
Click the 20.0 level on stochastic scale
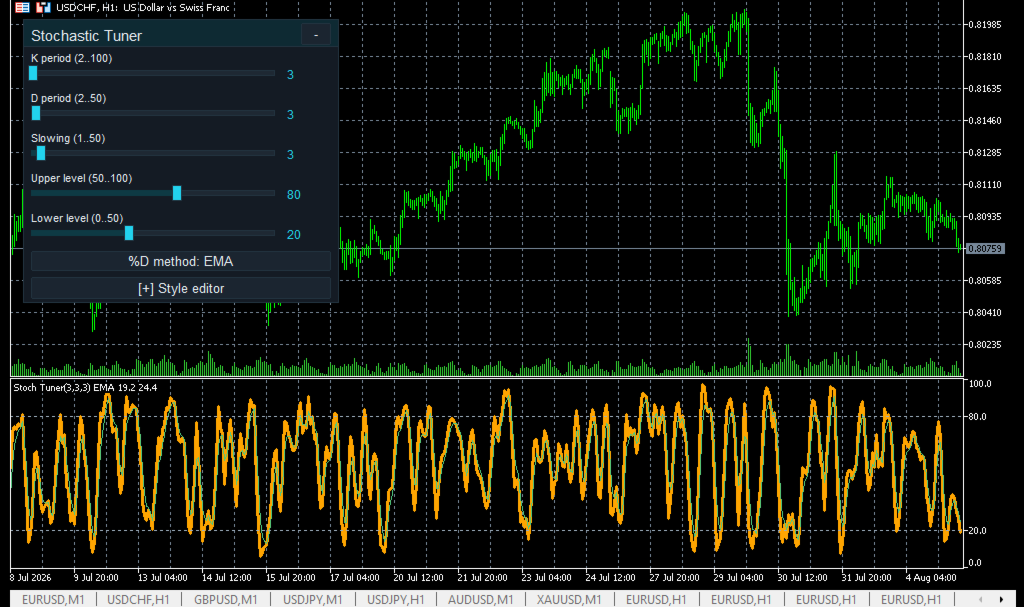tap(978, 531)
